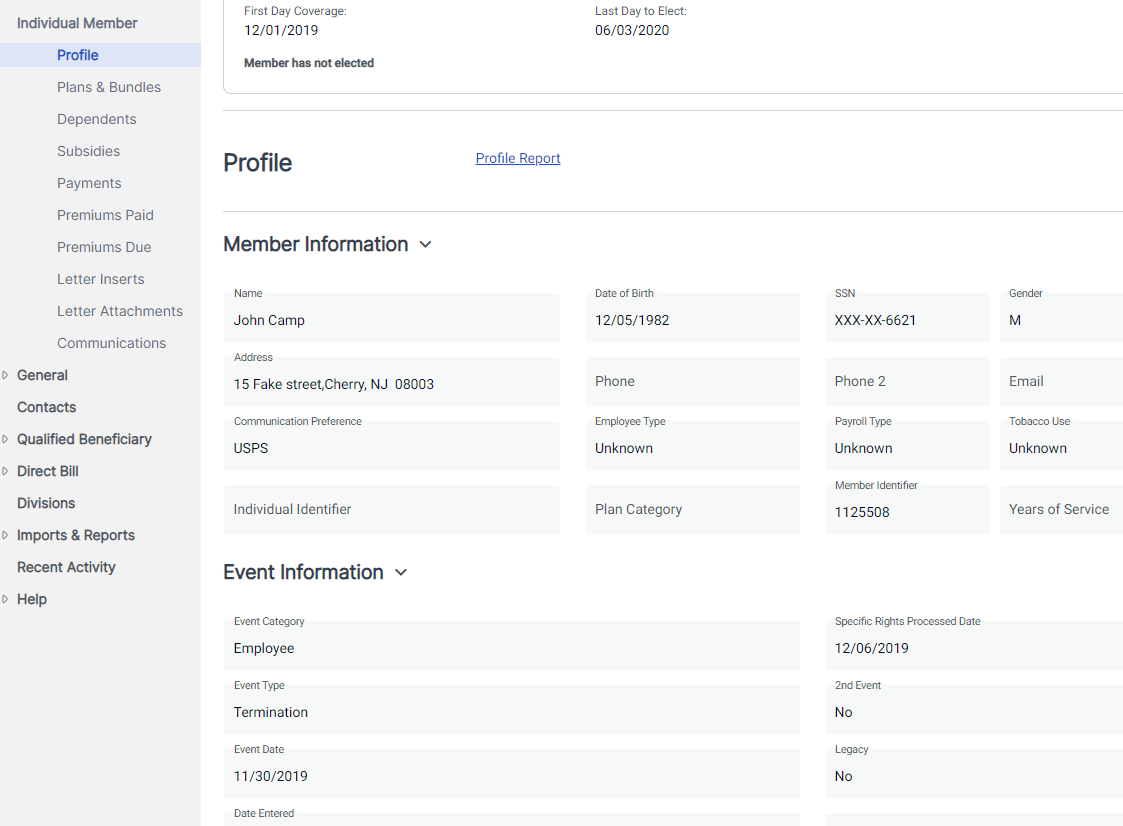Click the Communication Preference field
Screen dimensions: 1123x826
pos(392,446)
